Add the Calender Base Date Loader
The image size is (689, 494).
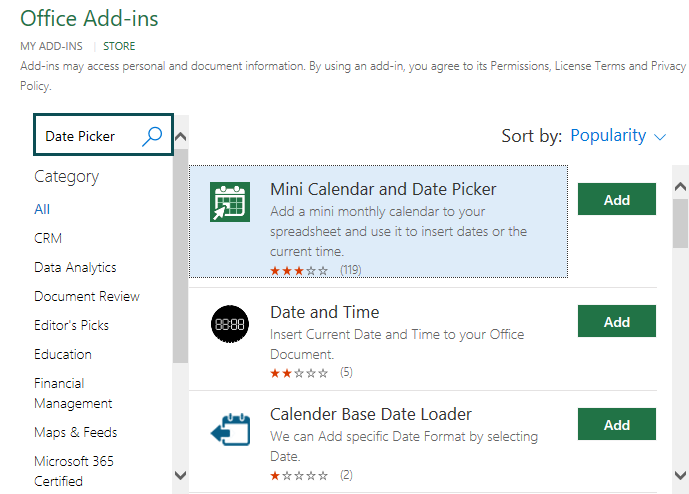pyautogui.click(x=616, y=424)
